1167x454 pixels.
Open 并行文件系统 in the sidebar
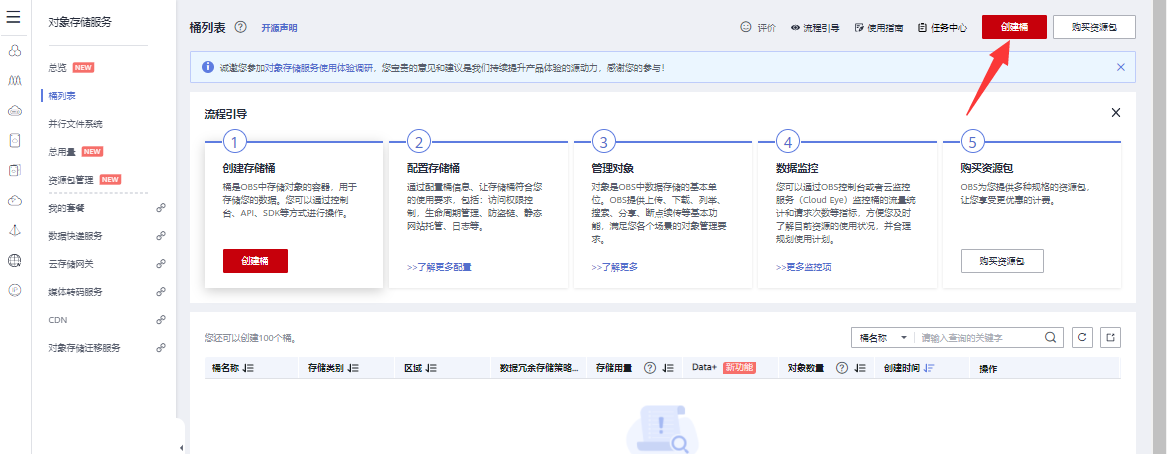click(x=75, y=124)
